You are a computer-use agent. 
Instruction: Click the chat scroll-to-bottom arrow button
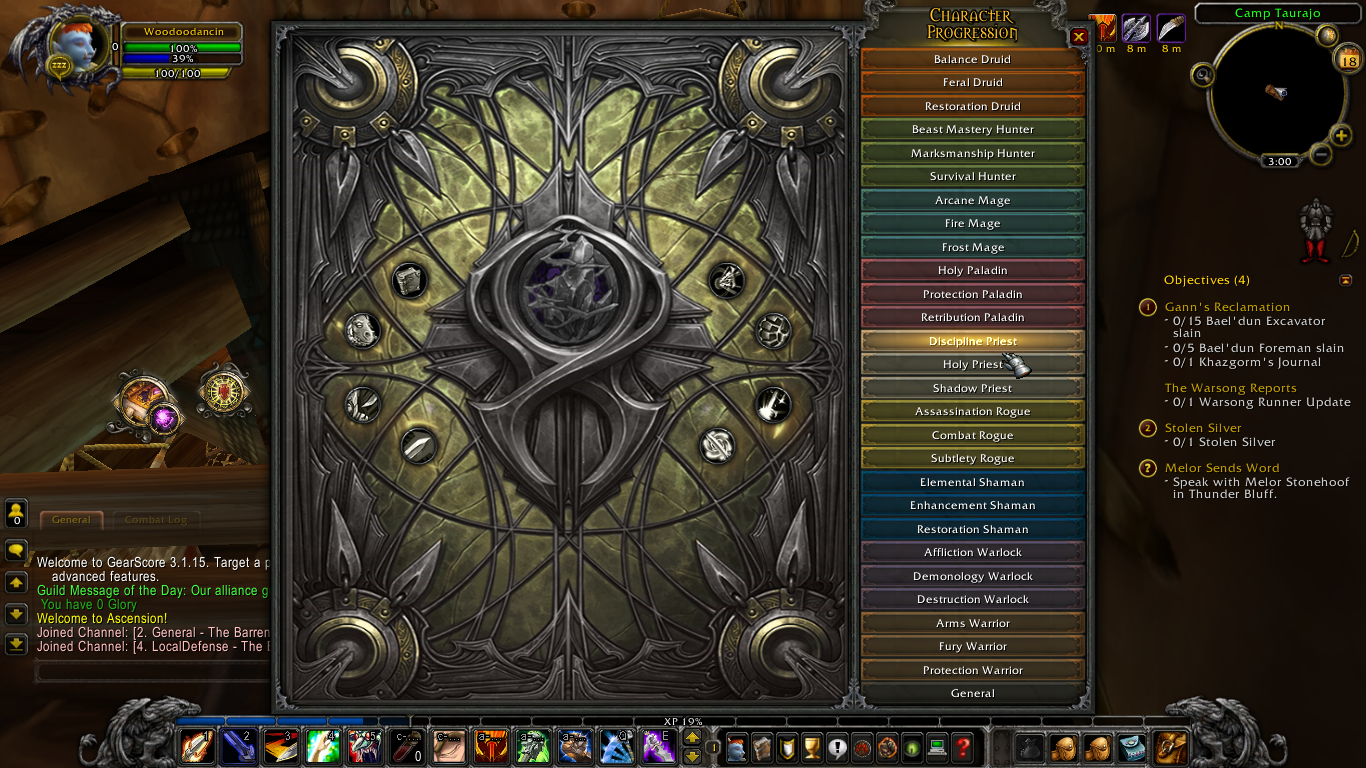click(x=16, y=644)
